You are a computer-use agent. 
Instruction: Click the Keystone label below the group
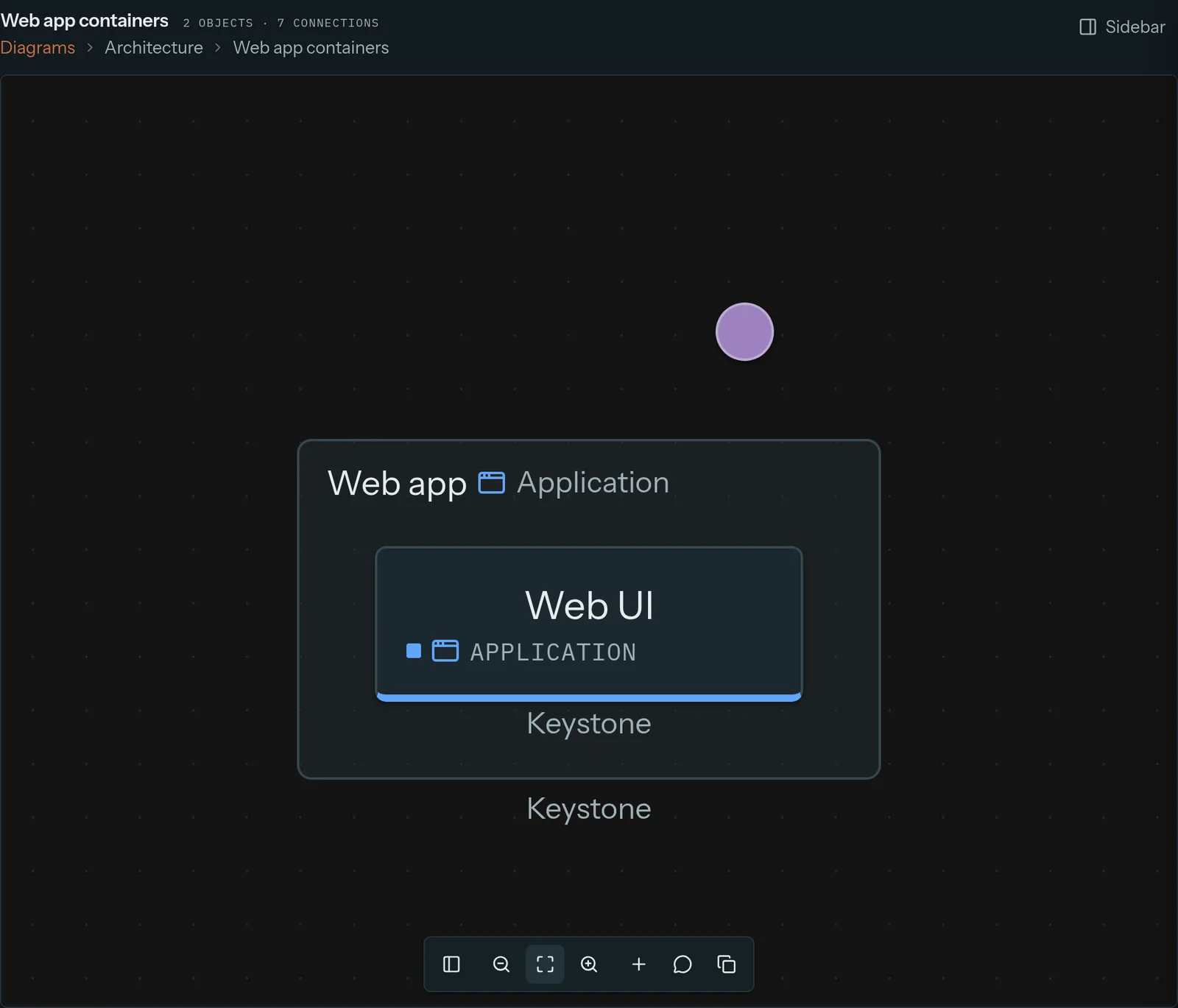(x=589, y=809)
